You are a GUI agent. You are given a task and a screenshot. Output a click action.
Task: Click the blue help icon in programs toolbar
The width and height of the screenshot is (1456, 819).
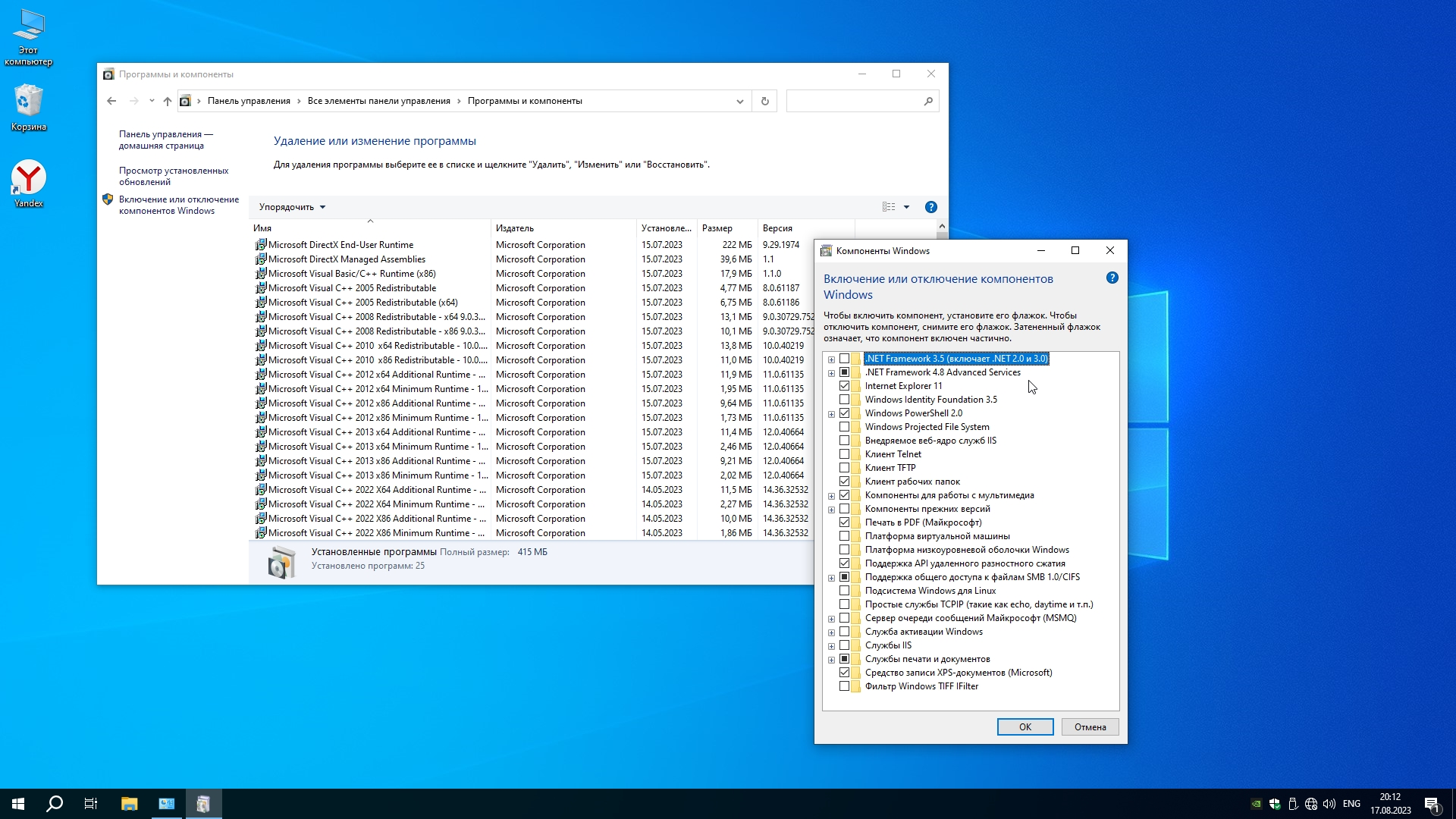[x=930, y=207]
